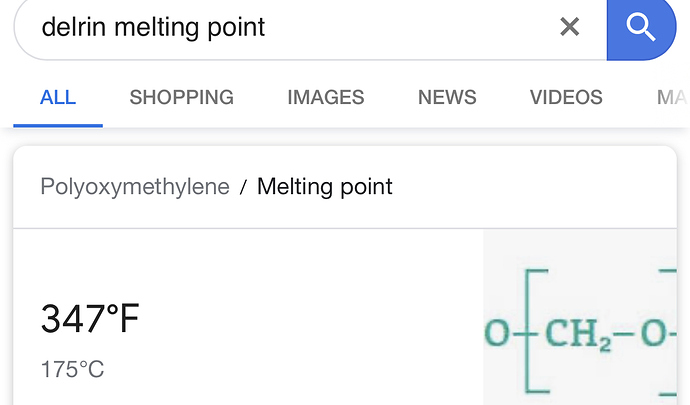Clear the search text with X icon
Image resolution: width=690 pixels, height=405 pixels.
point(569,26)
